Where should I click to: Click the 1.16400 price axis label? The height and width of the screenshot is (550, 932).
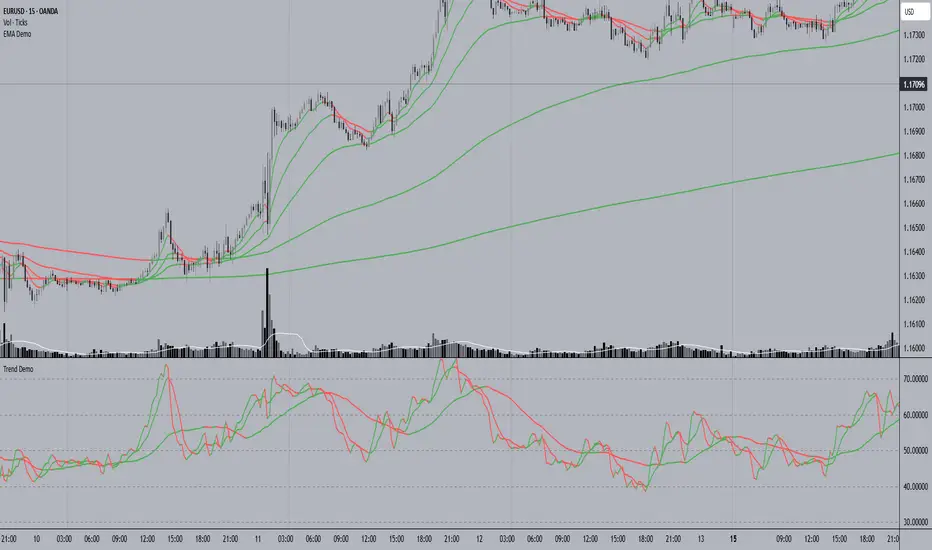[914, 252]
